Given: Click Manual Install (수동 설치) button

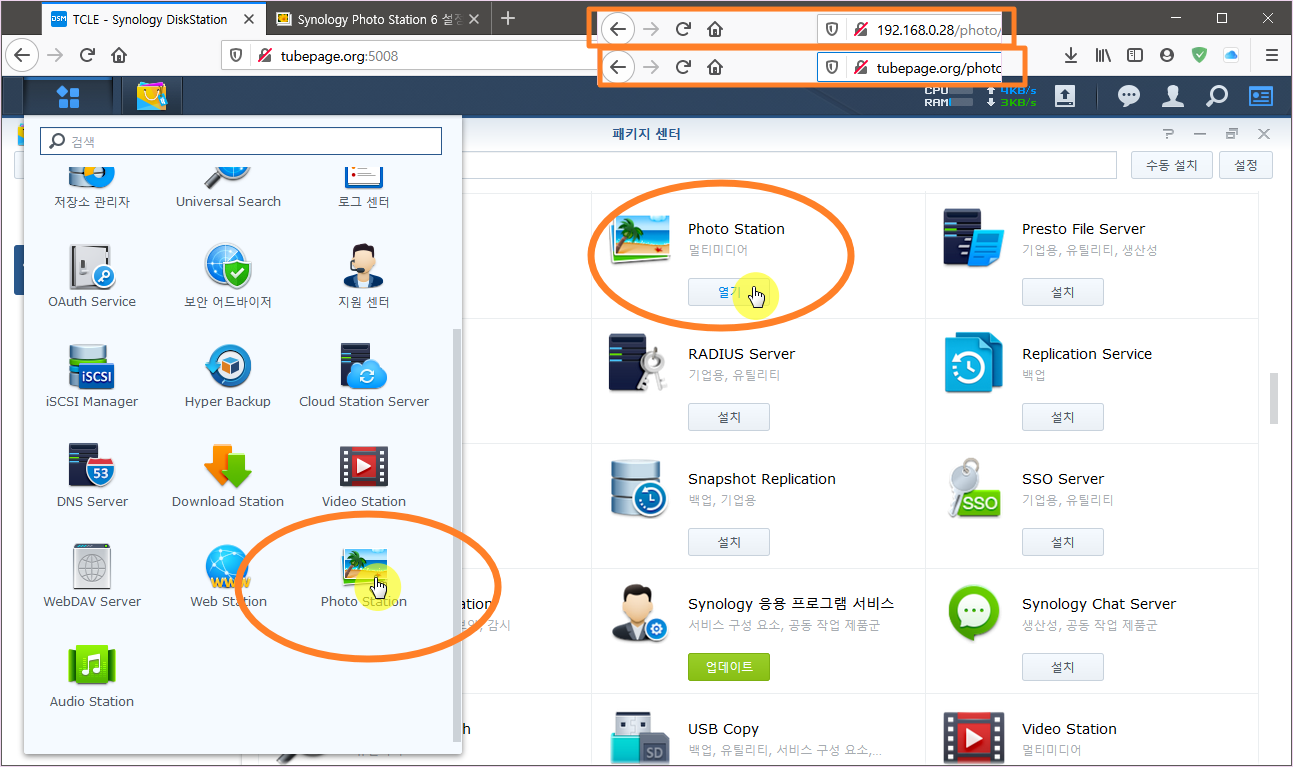Looking at the screenshot, I should [x=1172, y=166].
